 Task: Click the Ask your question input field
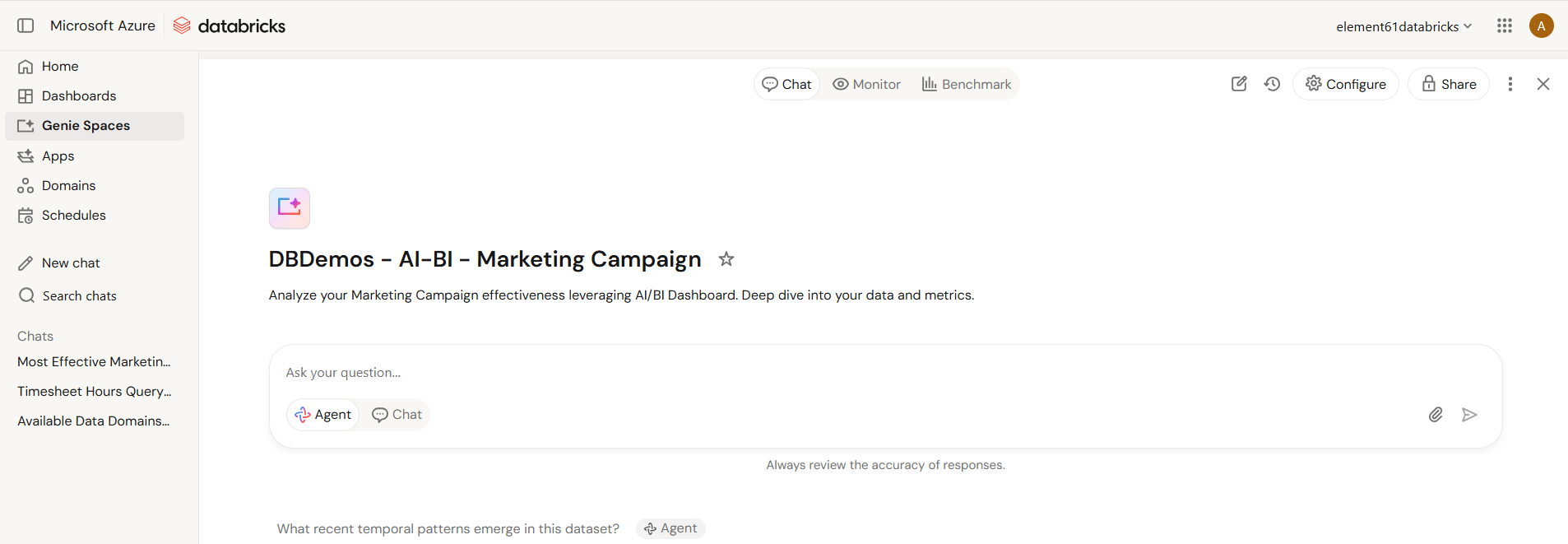click(885, 373)
